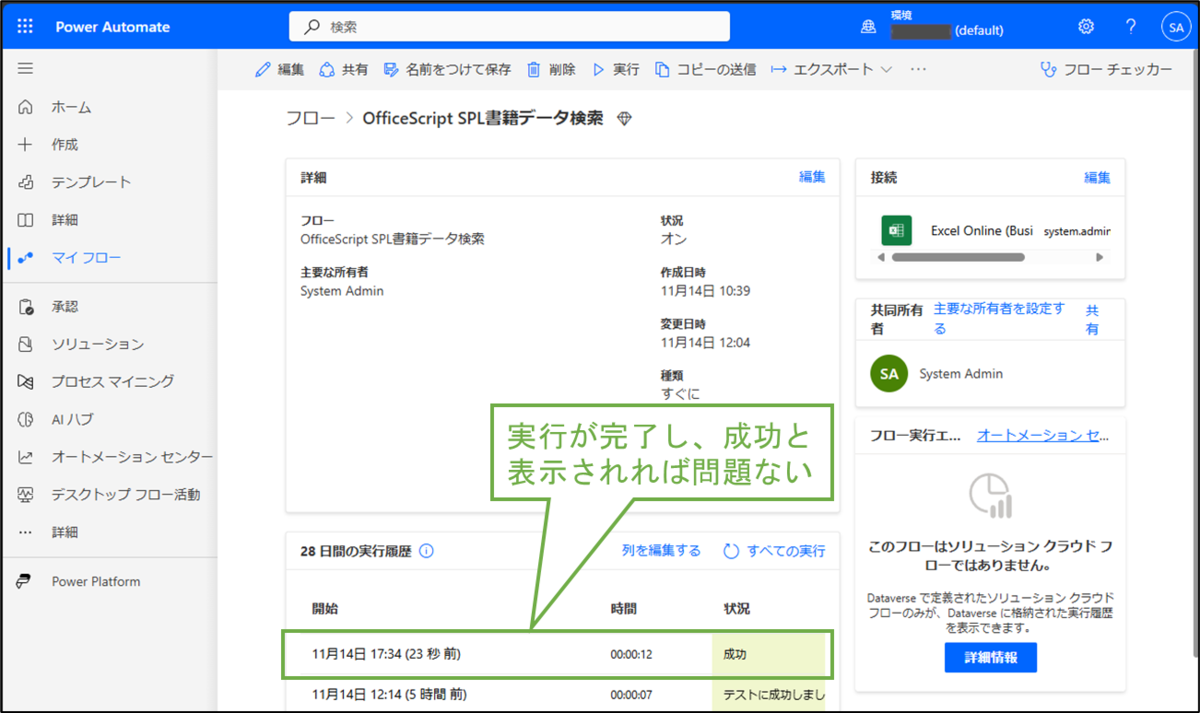Click the 28 日間の実行履歴 info icon
This screenshot has width=1200, height=713.
click(427, 551)
